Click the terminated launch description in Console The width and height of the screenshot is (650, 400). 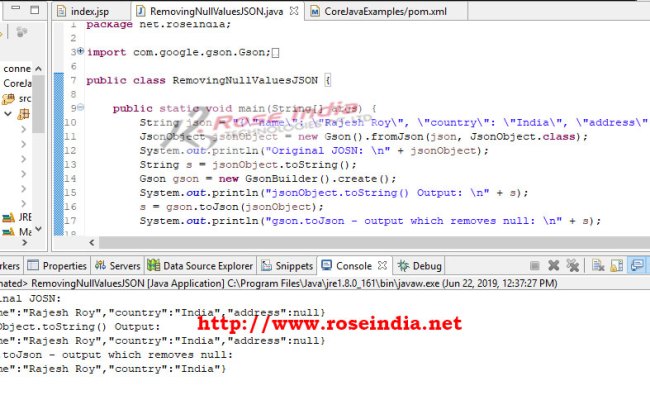tap(279, 284)
